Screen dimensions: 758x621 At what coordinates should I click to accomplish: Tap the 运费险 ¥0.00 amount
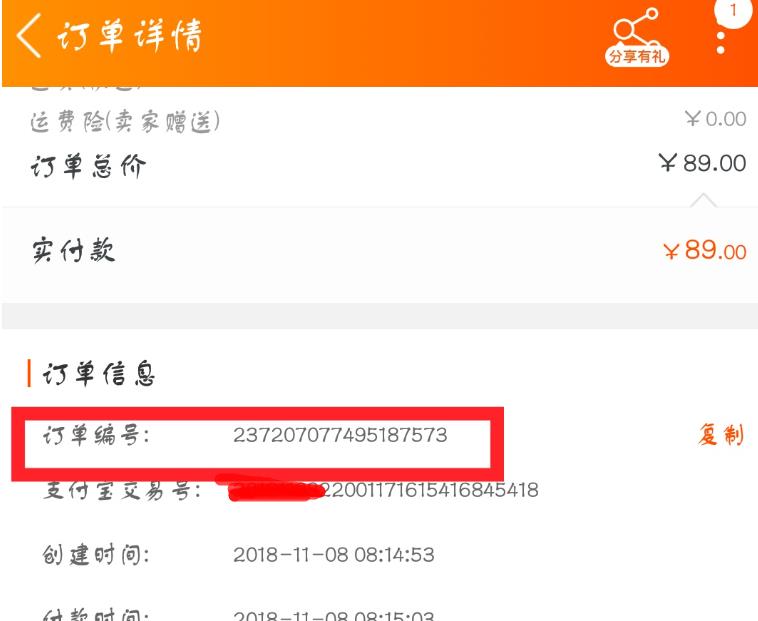click(x=715, y=119)
